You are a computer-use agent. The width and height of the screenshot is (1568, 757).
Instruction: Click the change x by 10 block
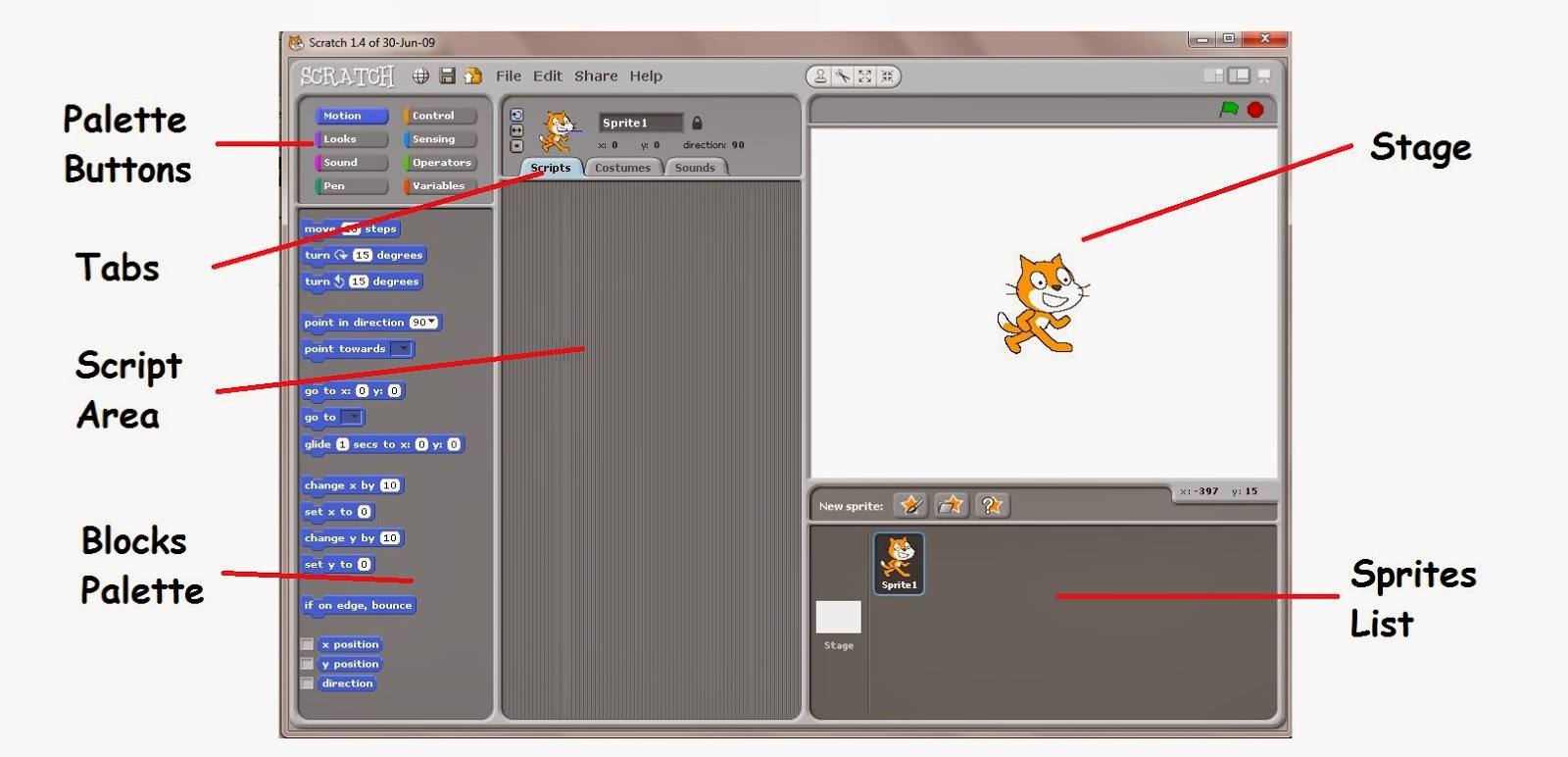[353, 485]
